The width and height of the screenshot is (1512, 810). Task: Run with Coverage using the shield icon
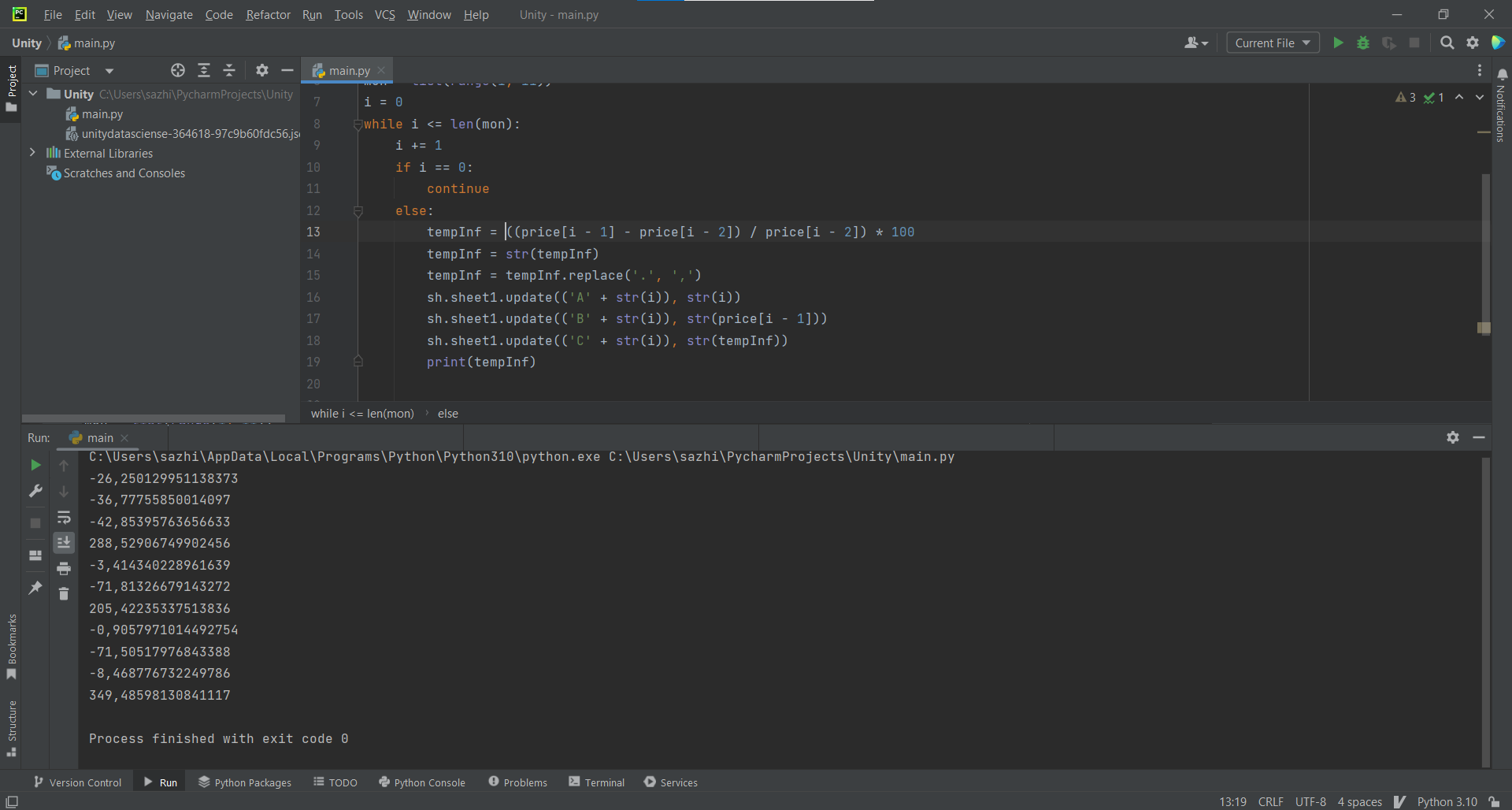[x=1388, y=43]
